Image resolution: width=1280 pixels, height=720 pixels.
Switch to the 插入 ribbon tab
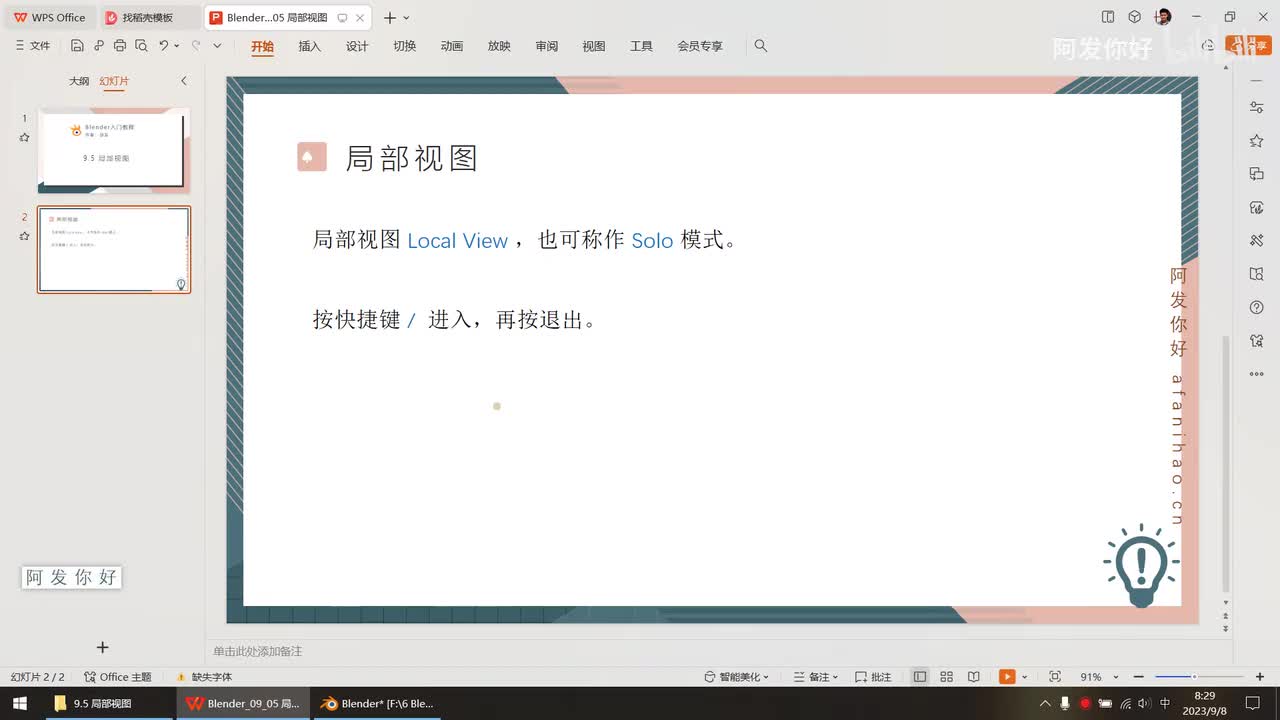click(310, 46)
